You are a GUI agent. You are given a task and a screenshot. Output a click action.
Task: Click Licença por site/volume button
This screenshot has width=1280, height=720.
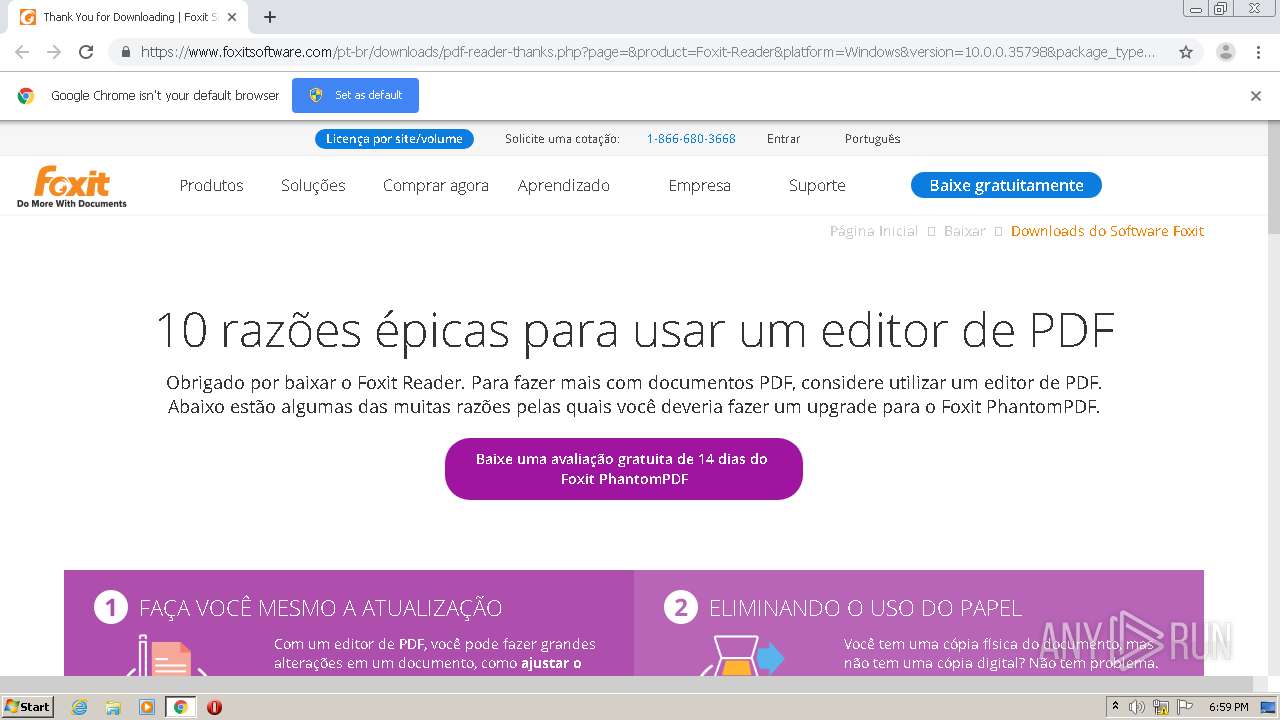coord(394,139)
